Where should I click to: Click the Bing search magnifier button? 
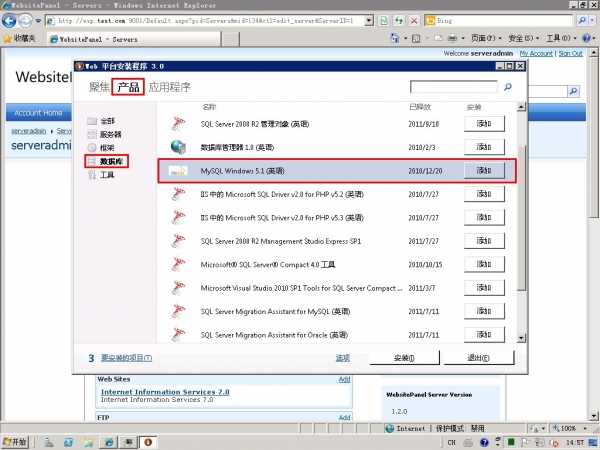[x=582, y=20]
